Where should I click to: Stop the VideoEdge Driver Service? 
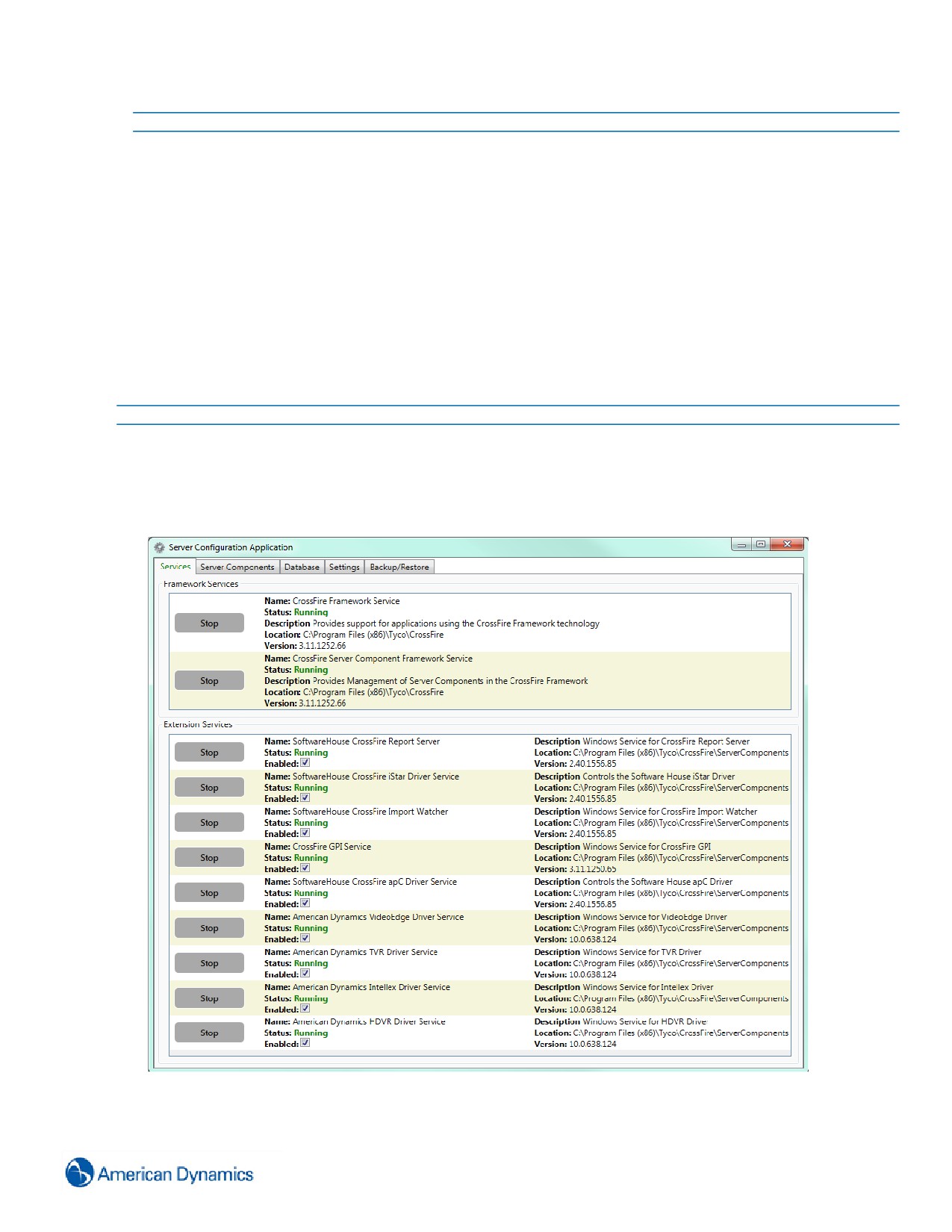tap(209, 928)
